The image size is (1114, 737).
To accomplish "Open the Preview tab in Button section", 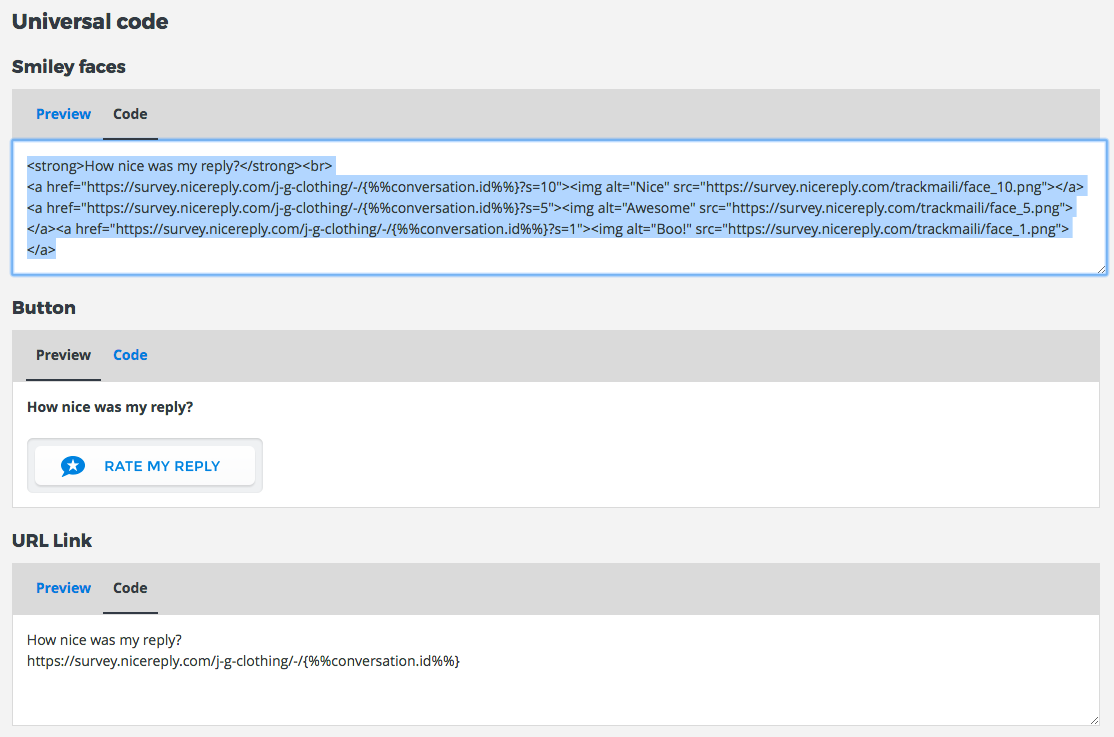I will [x=63, y=355].
